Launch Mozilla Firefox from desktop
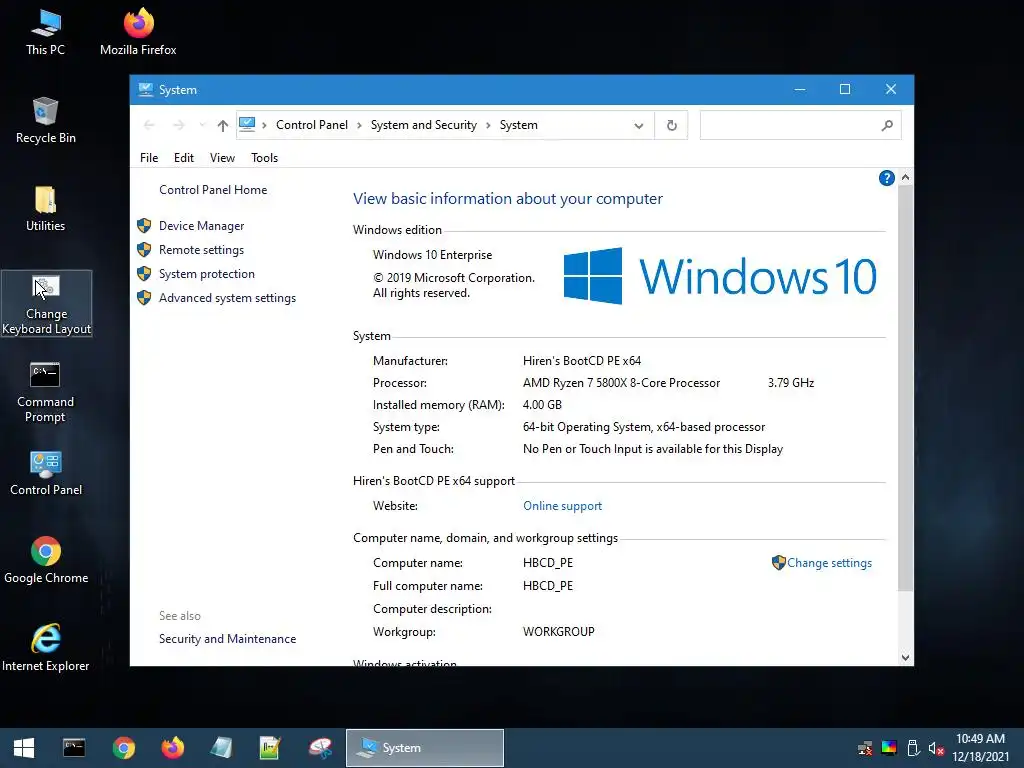 point(138,33)
